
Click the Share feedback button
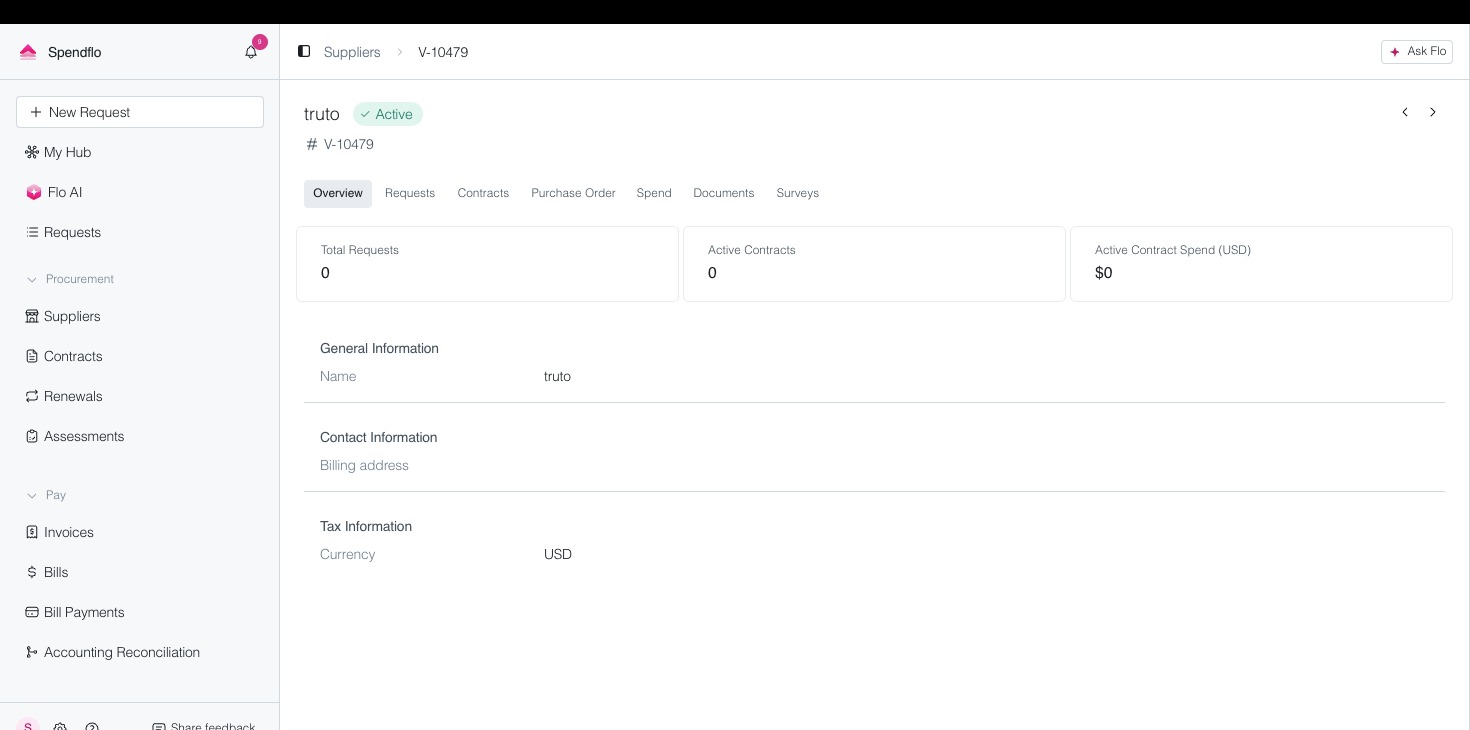click(x=203, y=727)
